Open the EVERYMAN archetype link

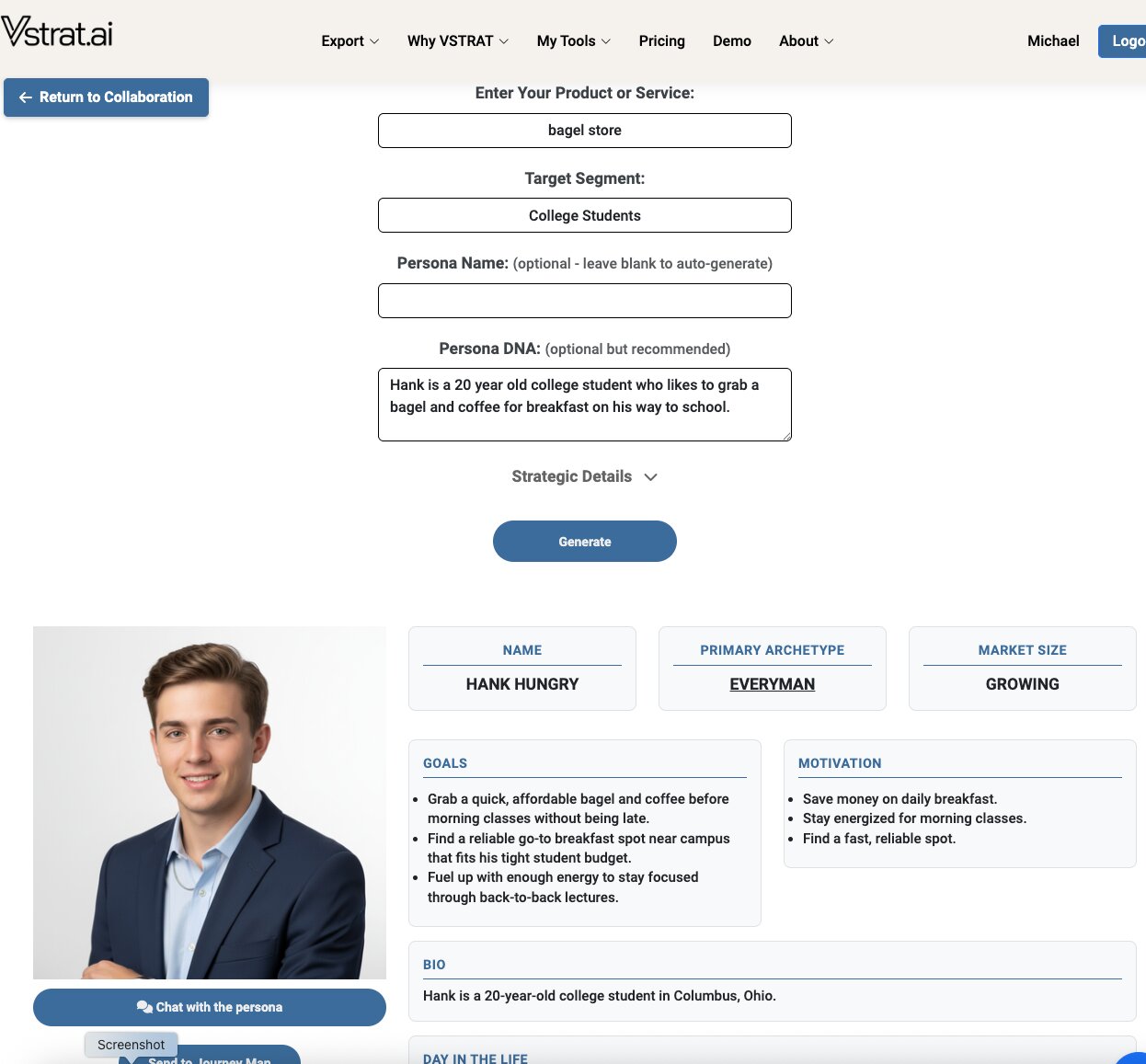[x=772, y=684]
